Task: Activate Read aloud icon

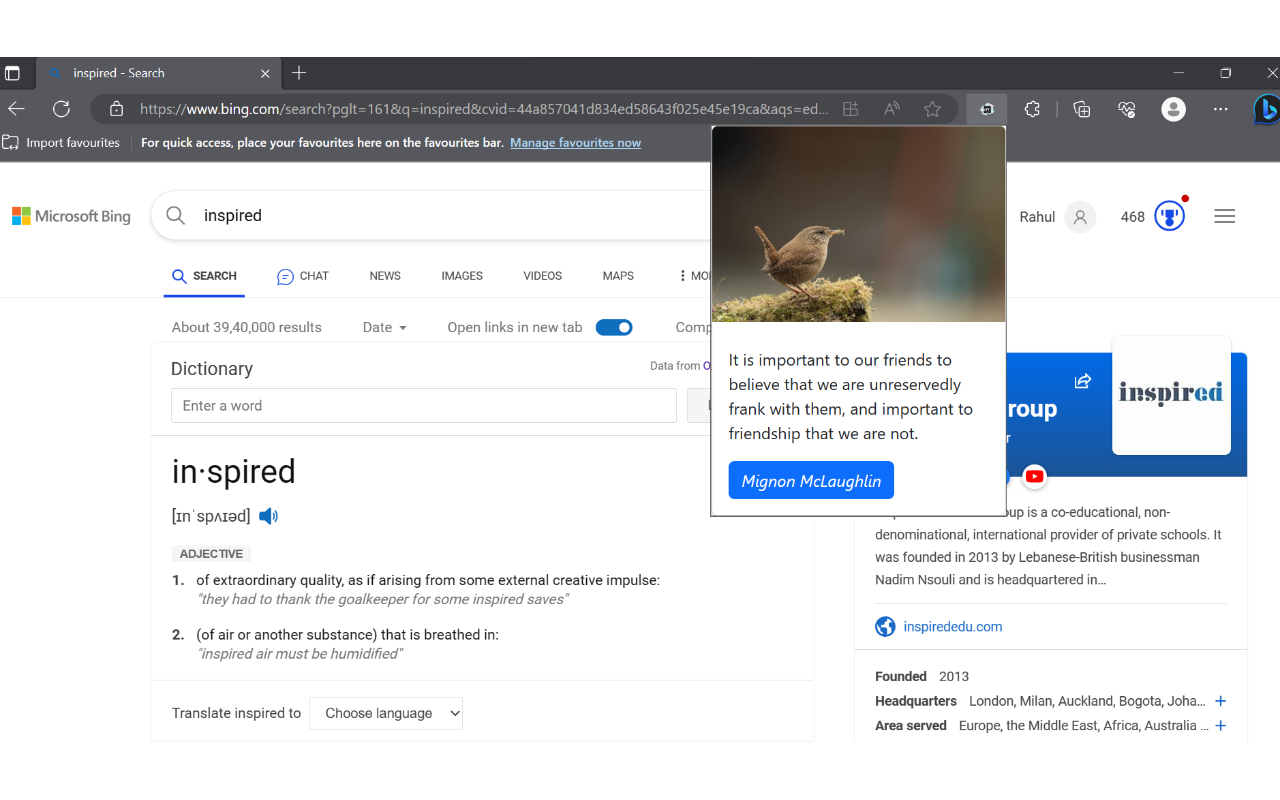Action: [x=891, y=109]
